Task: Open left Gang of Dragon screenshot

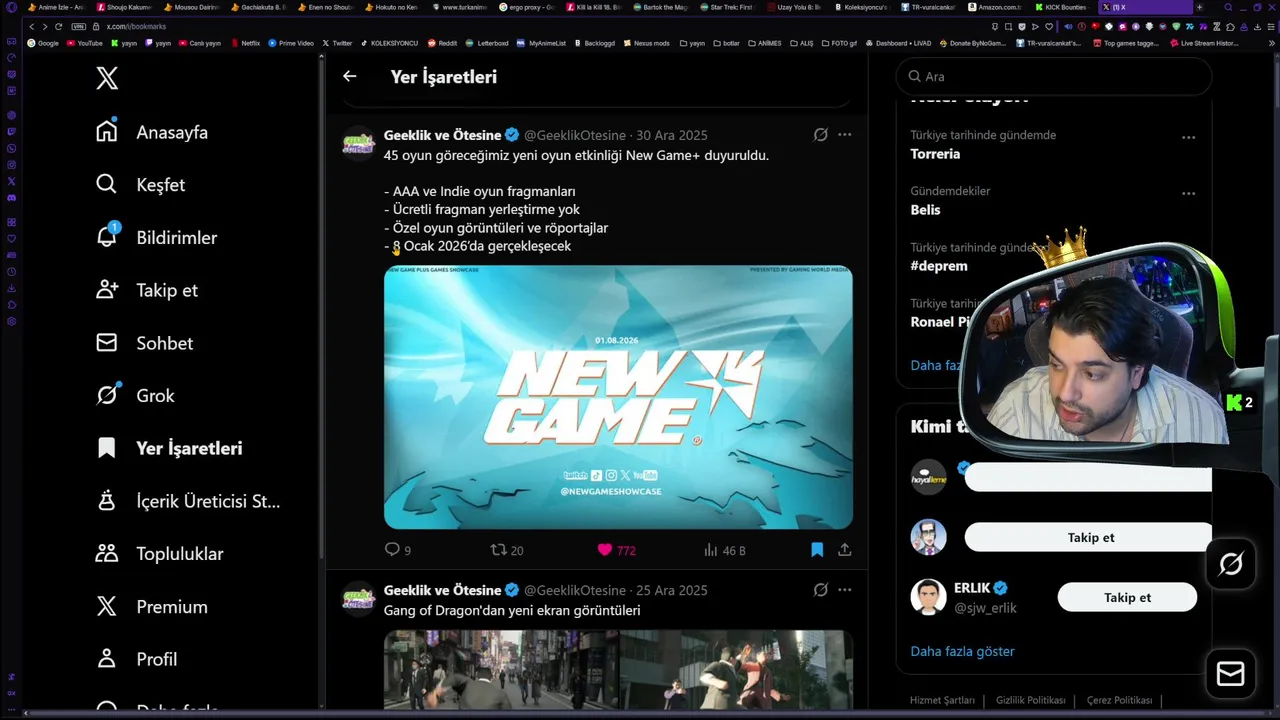Action: 500,670
